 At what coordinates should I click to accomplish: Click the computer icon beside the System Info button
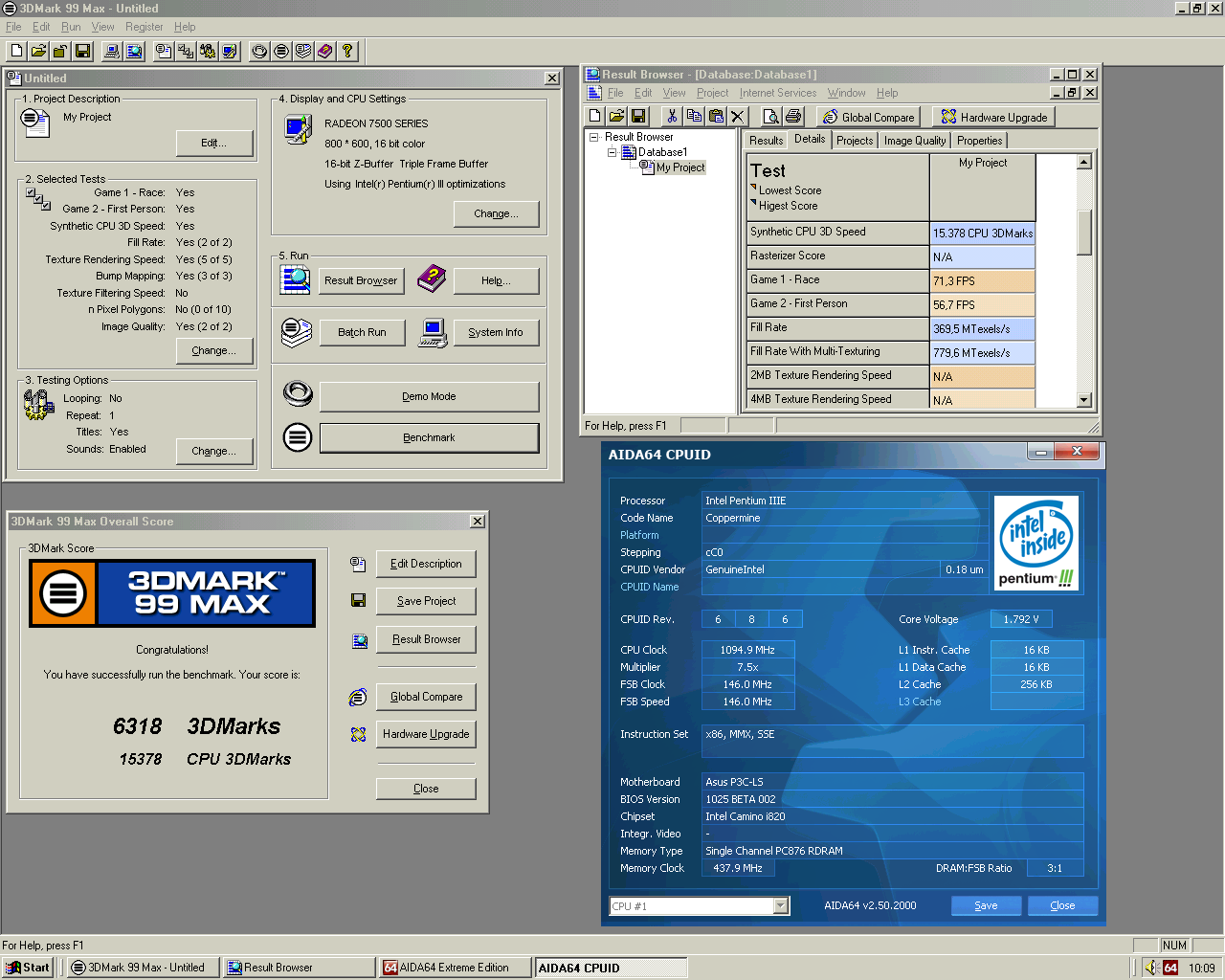coord(433,332)
